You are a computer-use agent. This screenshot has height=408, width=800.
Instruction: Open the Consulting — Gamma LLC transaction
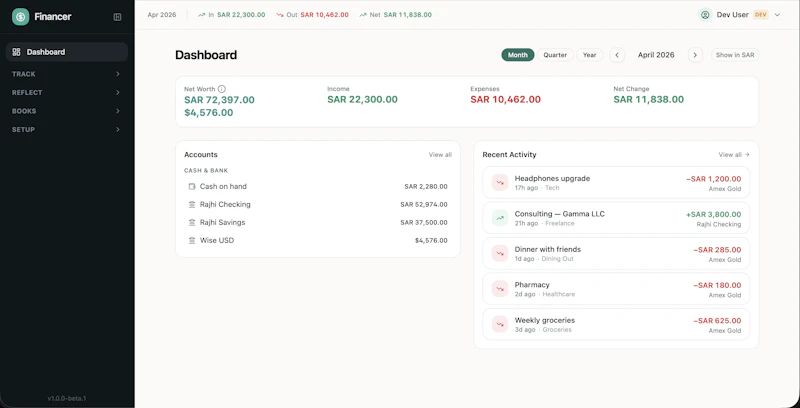tap(616, 218)
